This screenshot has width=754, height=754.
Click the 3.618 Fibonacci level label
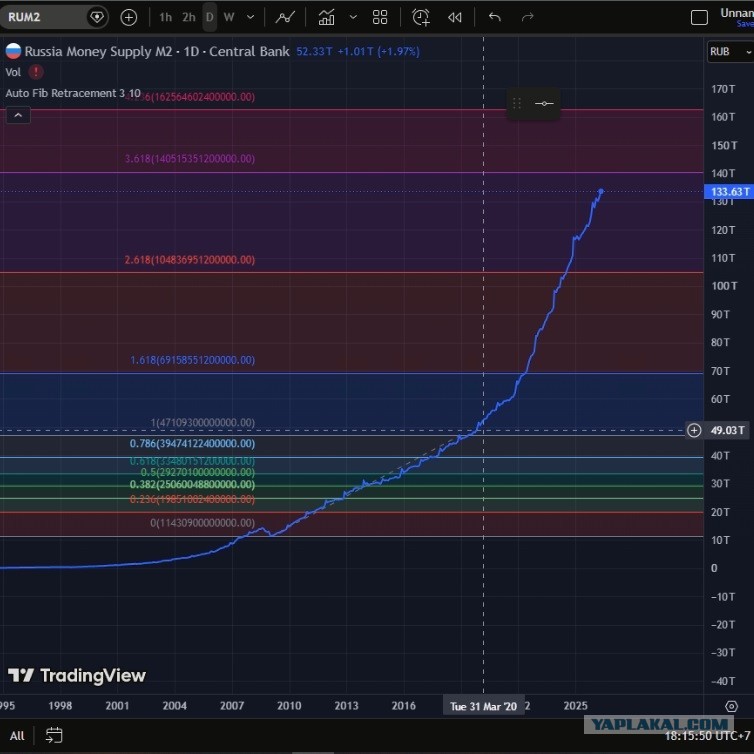click(x=190, y=158)
